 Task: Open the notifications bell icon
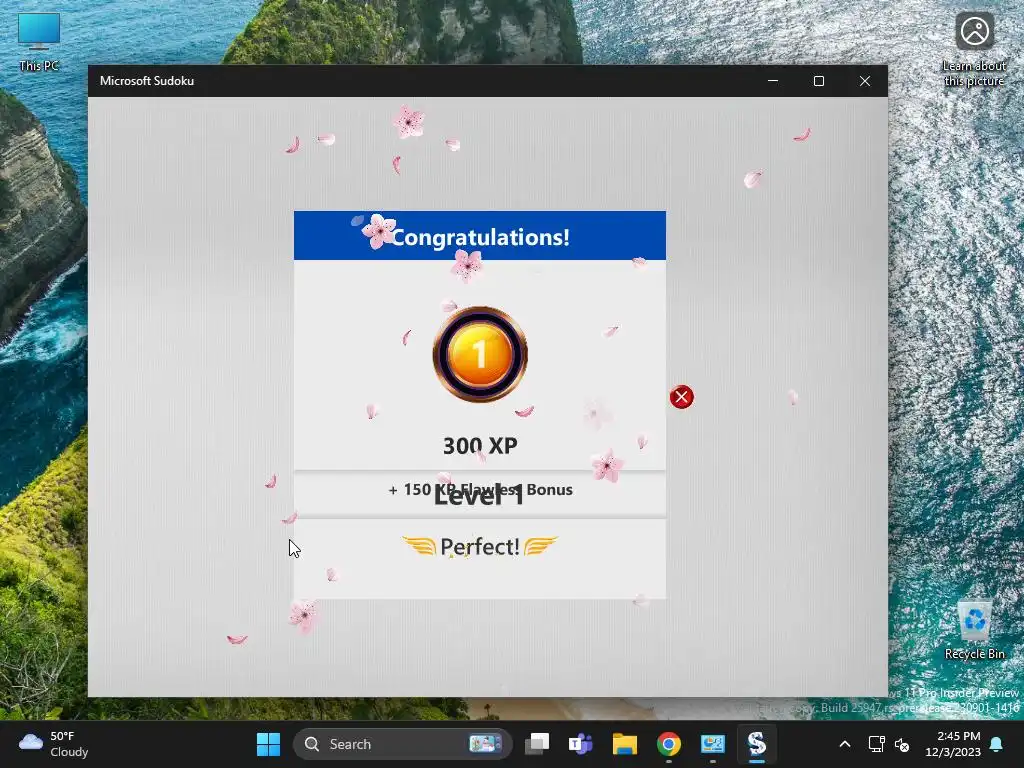(x=997, y=744)
